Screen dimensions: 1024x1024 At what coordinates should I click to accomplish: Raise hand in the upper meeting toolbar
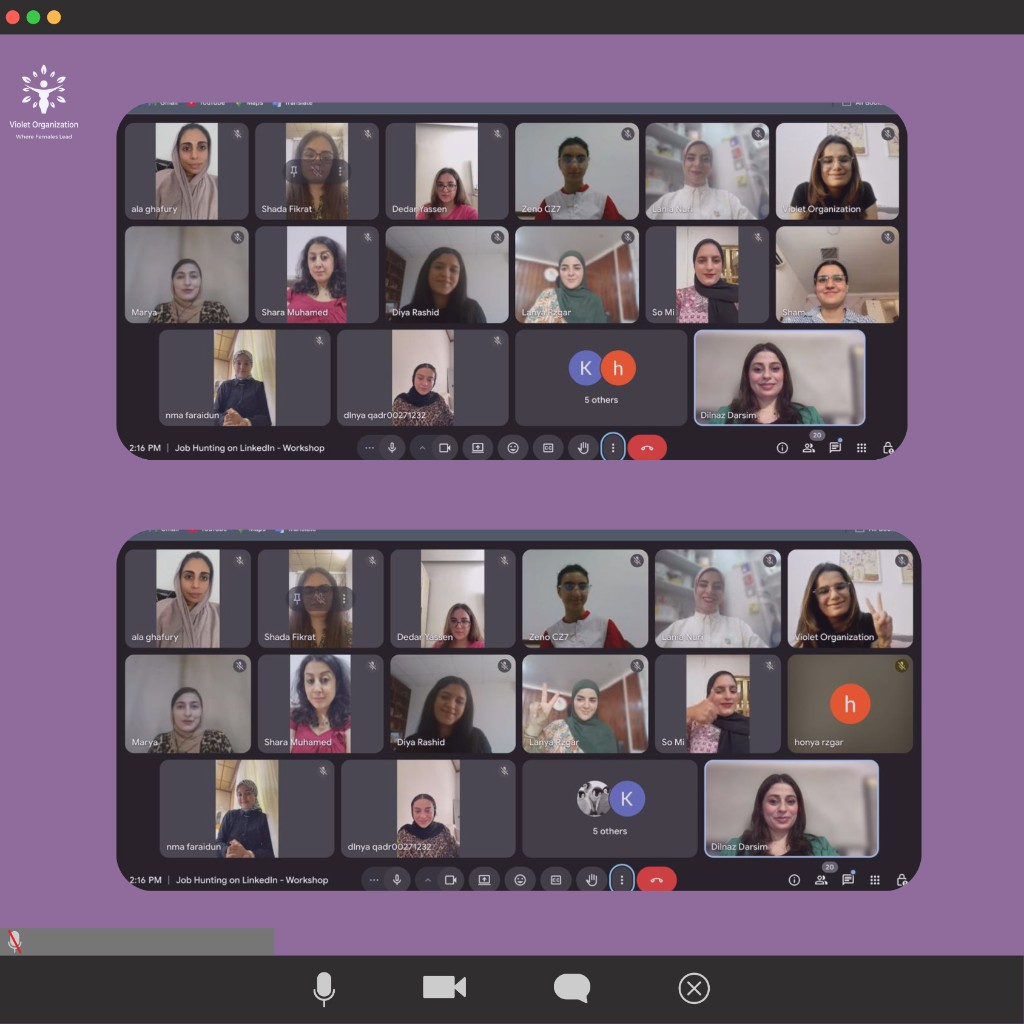(582, 448)
